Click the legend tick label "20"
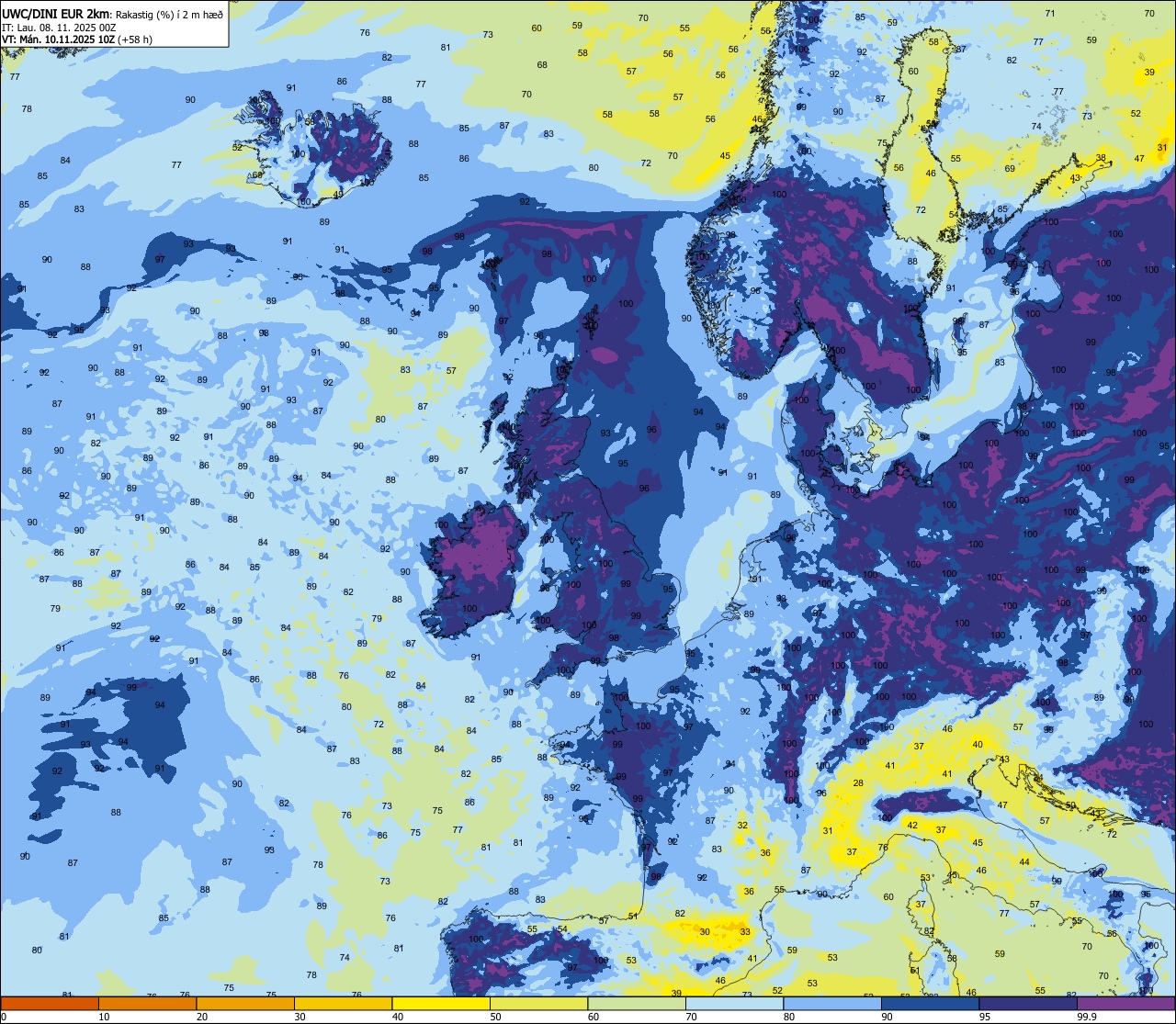Viewport: 1176px width, 1024px height. (202, 1017)
